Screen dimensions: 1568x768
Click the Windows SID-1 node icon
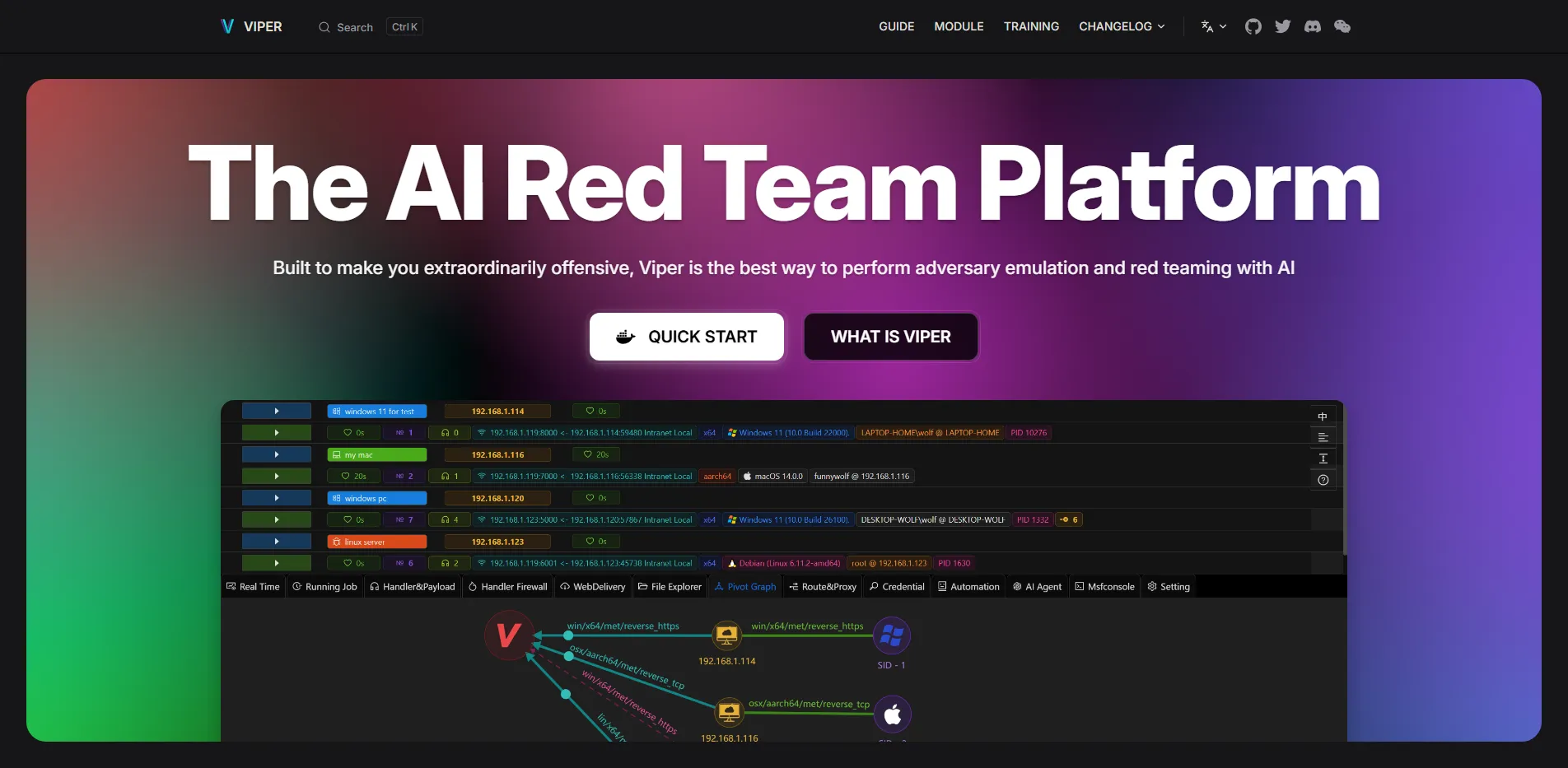pos(892,635)
